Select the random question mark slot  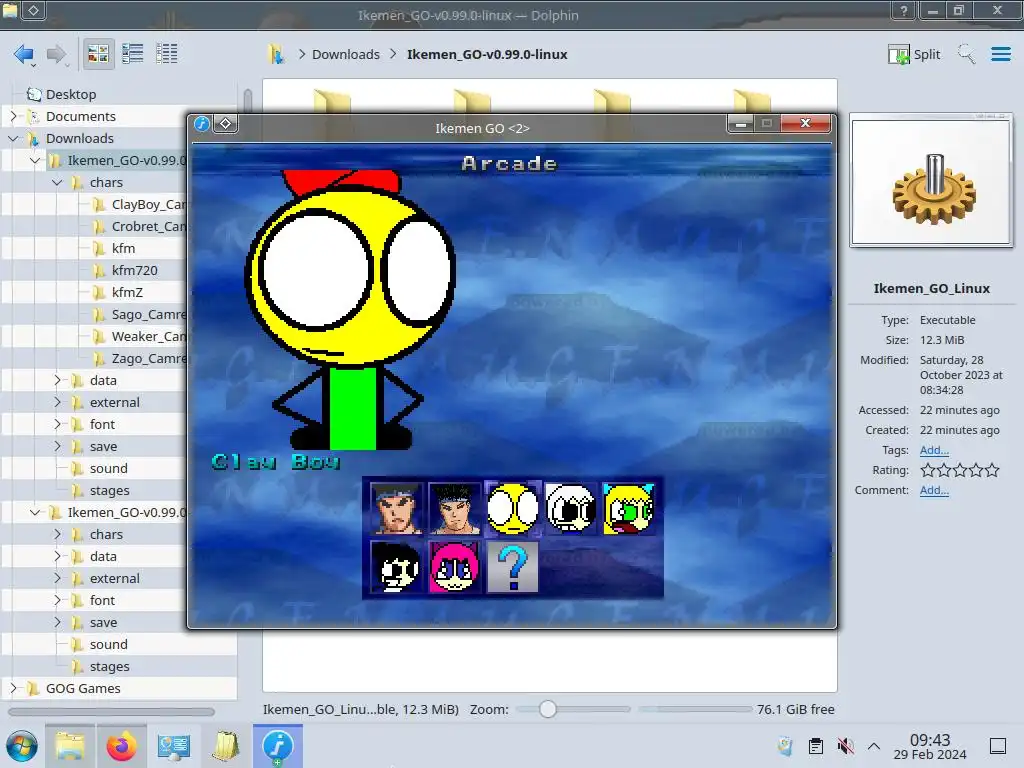[513, 567]
